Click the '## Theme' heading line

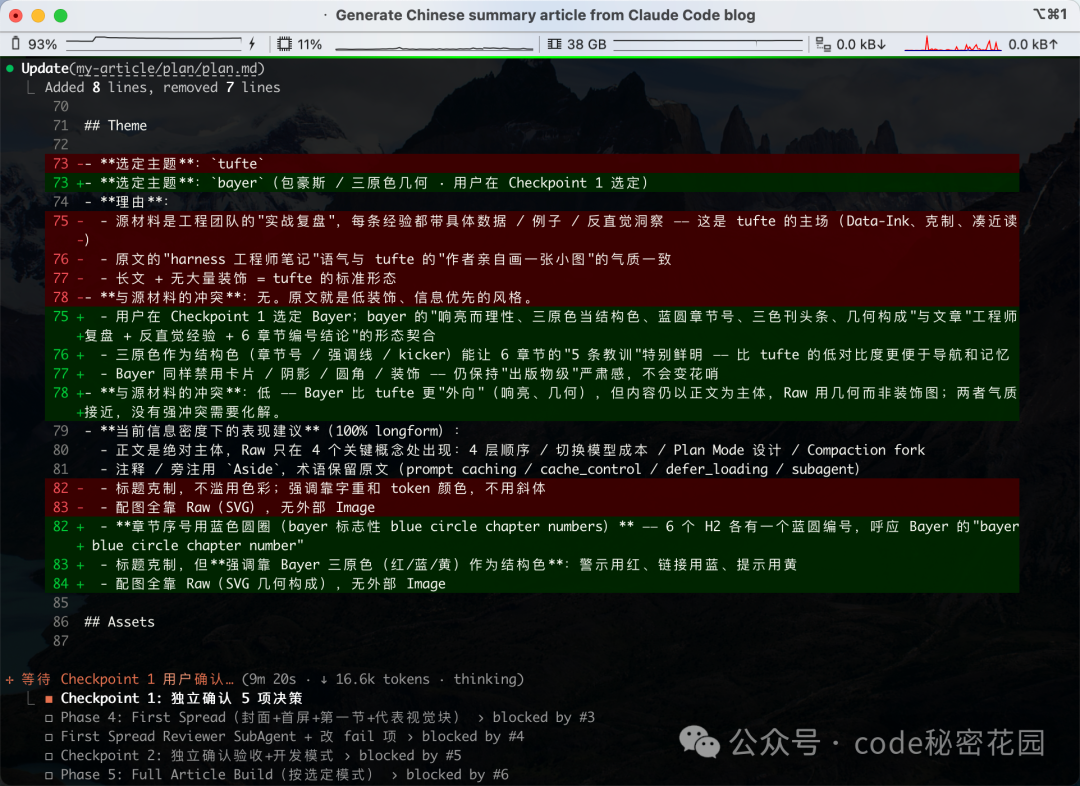pyautogui.click(x=115, y=125)
